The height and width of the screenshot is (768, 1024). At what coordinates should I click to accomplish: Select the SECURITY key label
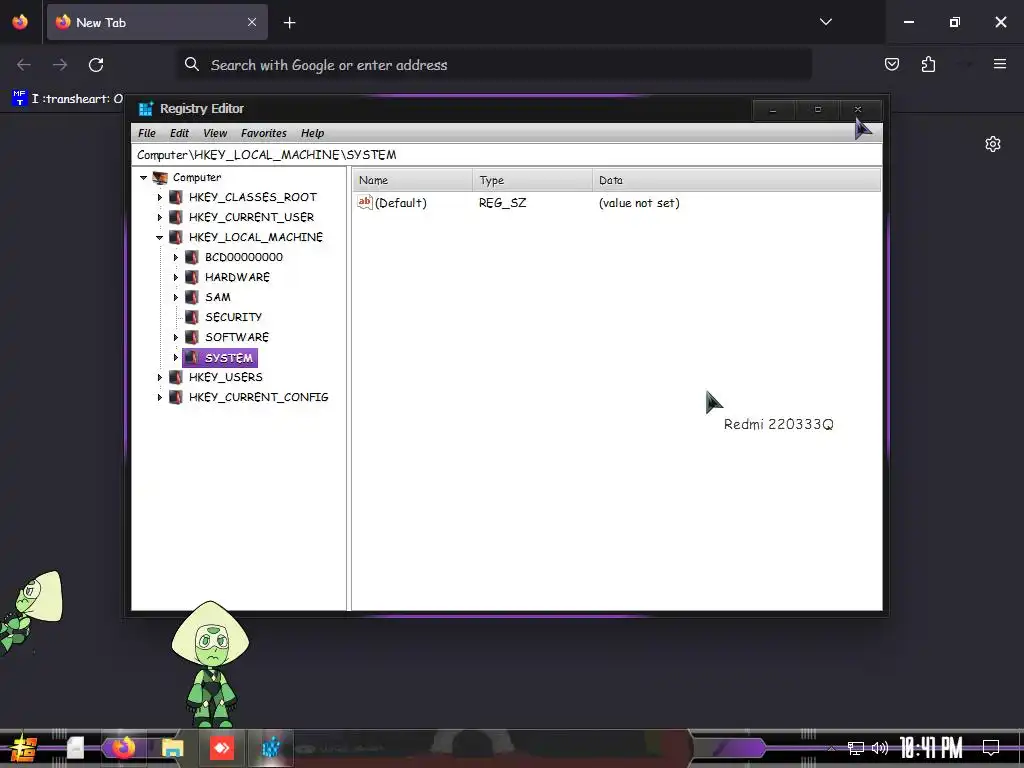233,317
